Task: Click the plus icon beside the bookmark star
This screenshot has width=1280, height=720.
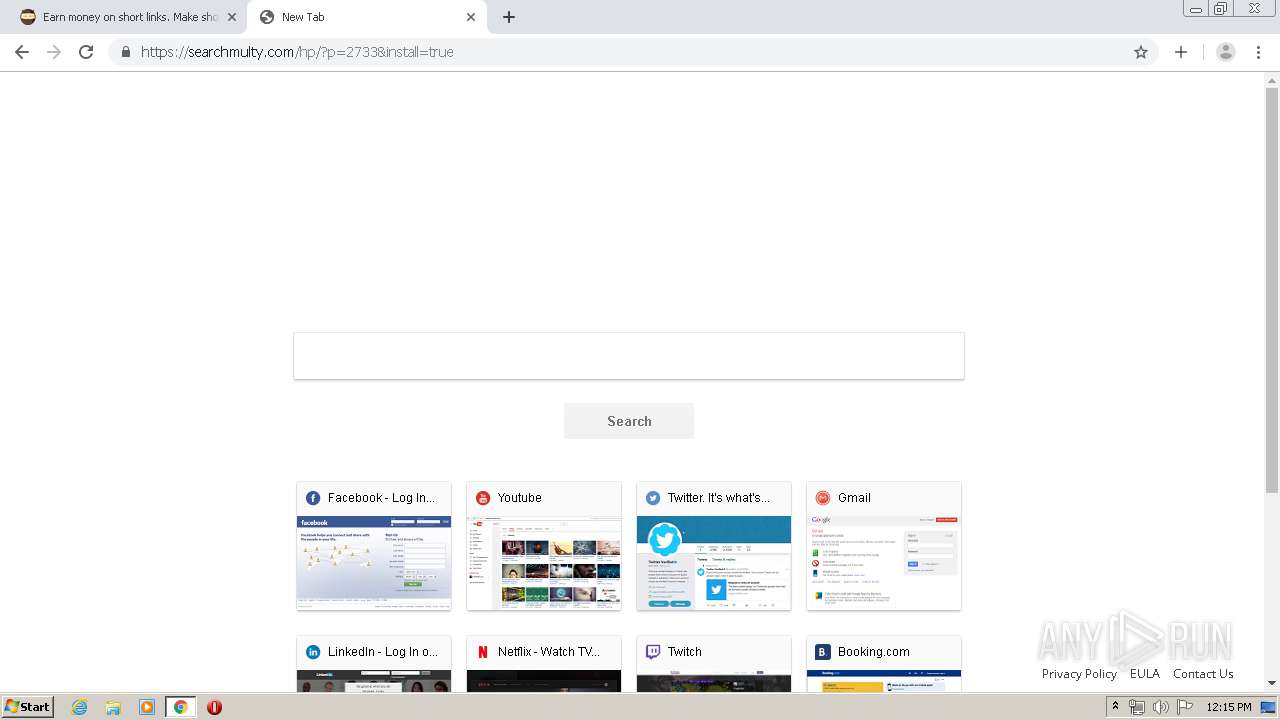Action: coord(1181,52)
